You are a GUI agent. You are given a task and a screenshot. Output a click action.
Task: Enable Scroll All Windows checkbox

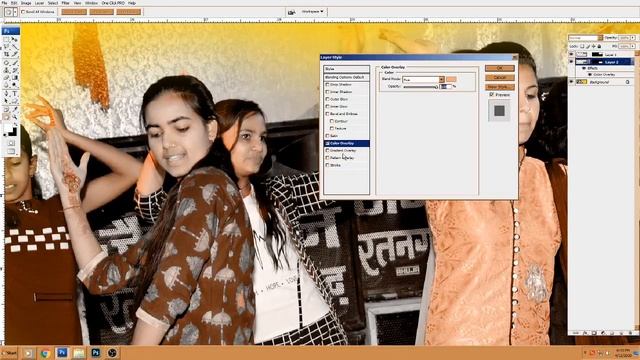coord(23,12)
